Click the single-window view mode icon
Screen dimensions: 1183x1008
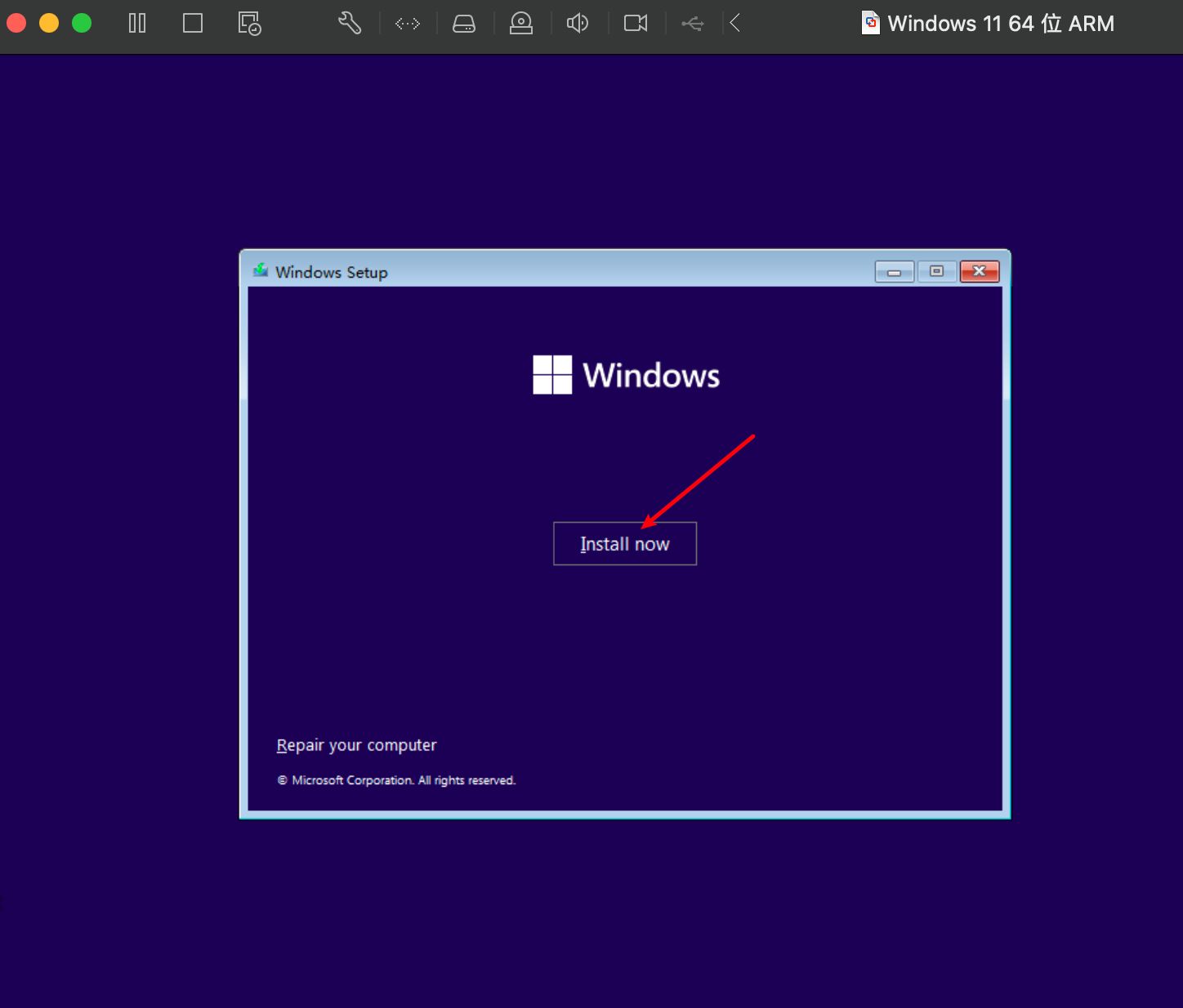point(193,23)
